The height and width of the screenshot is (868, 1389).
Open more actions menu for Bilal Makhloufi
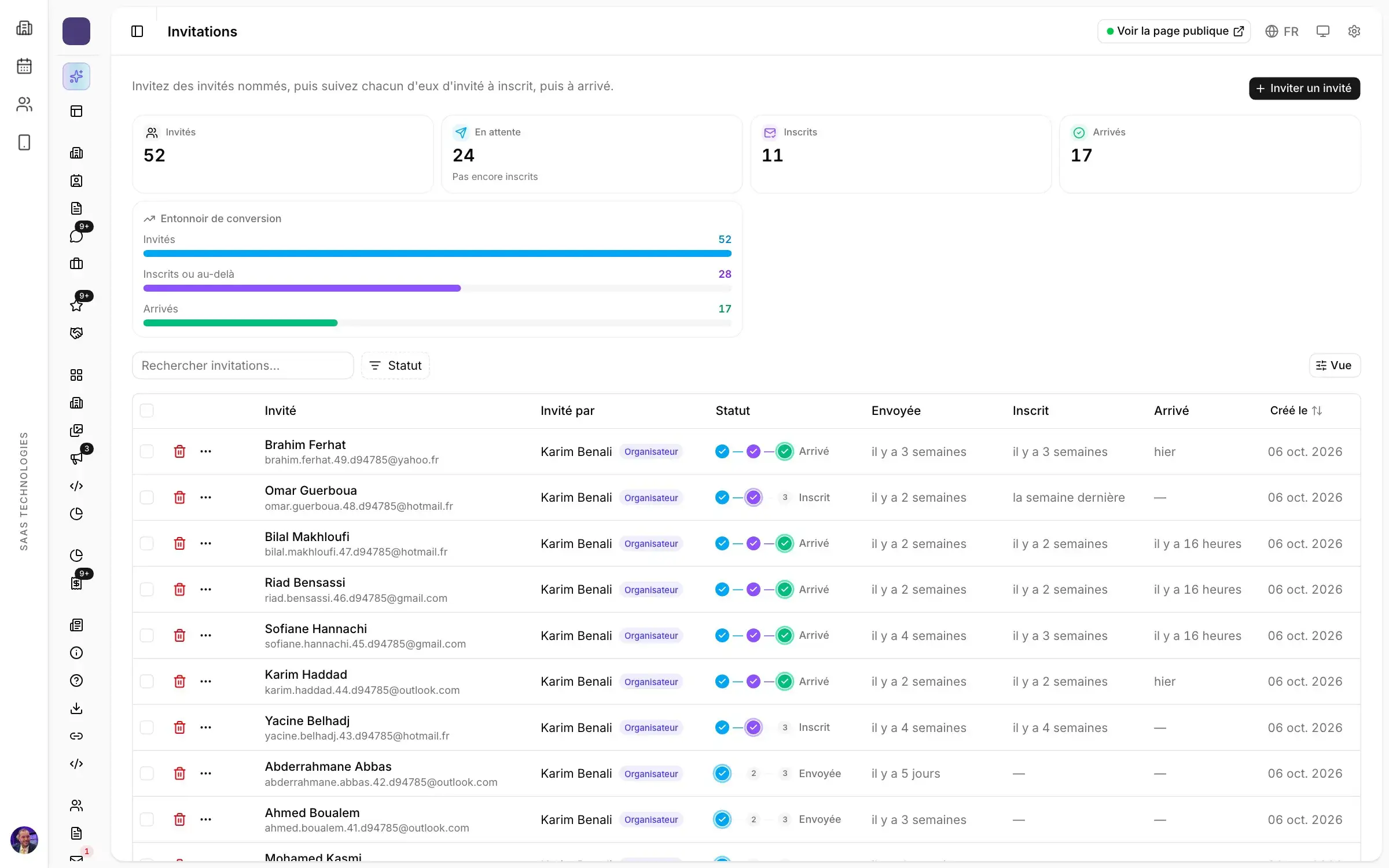click(x=205, y=543)
